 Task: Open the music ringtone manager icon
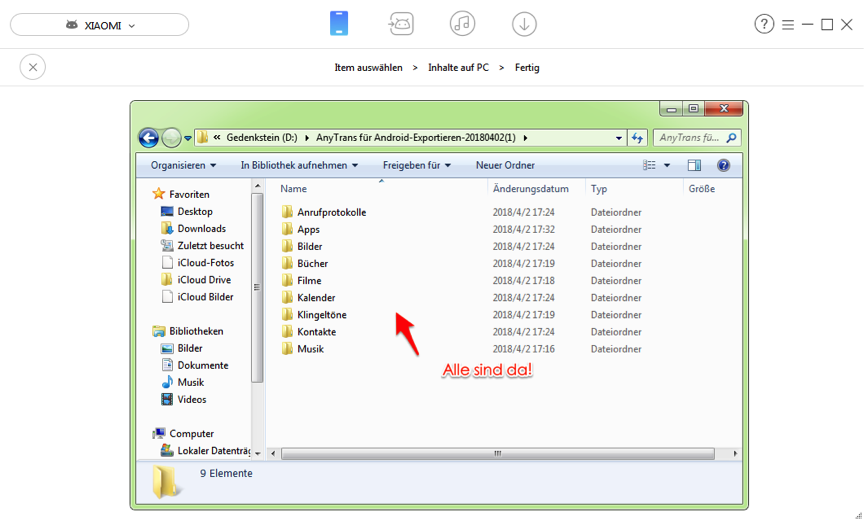point(462,24)
